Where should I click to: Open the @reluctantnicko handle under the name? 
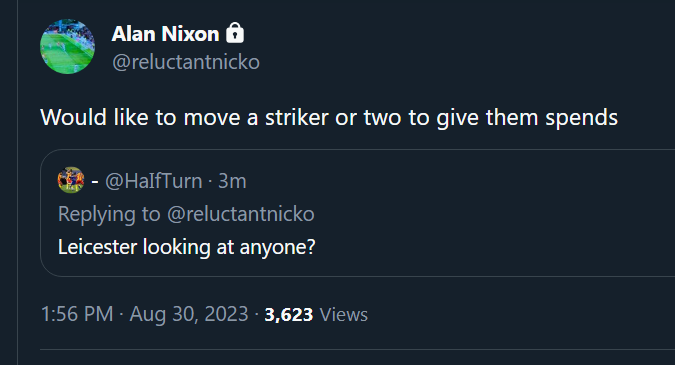coord(186,62)
